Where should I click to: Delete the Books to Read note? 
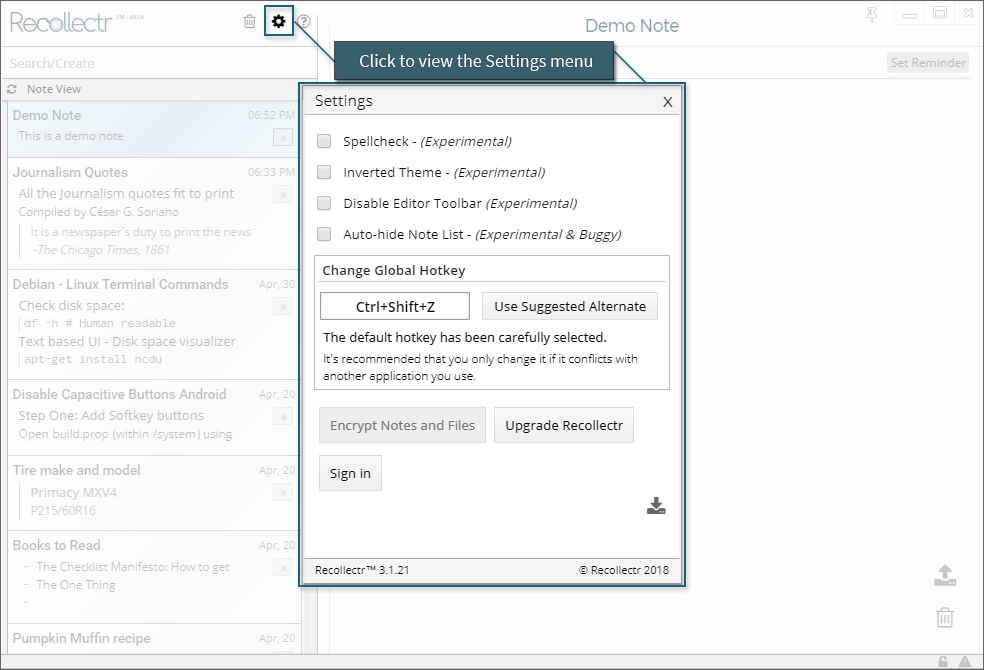pyautogui.click(x=283, y=568)
